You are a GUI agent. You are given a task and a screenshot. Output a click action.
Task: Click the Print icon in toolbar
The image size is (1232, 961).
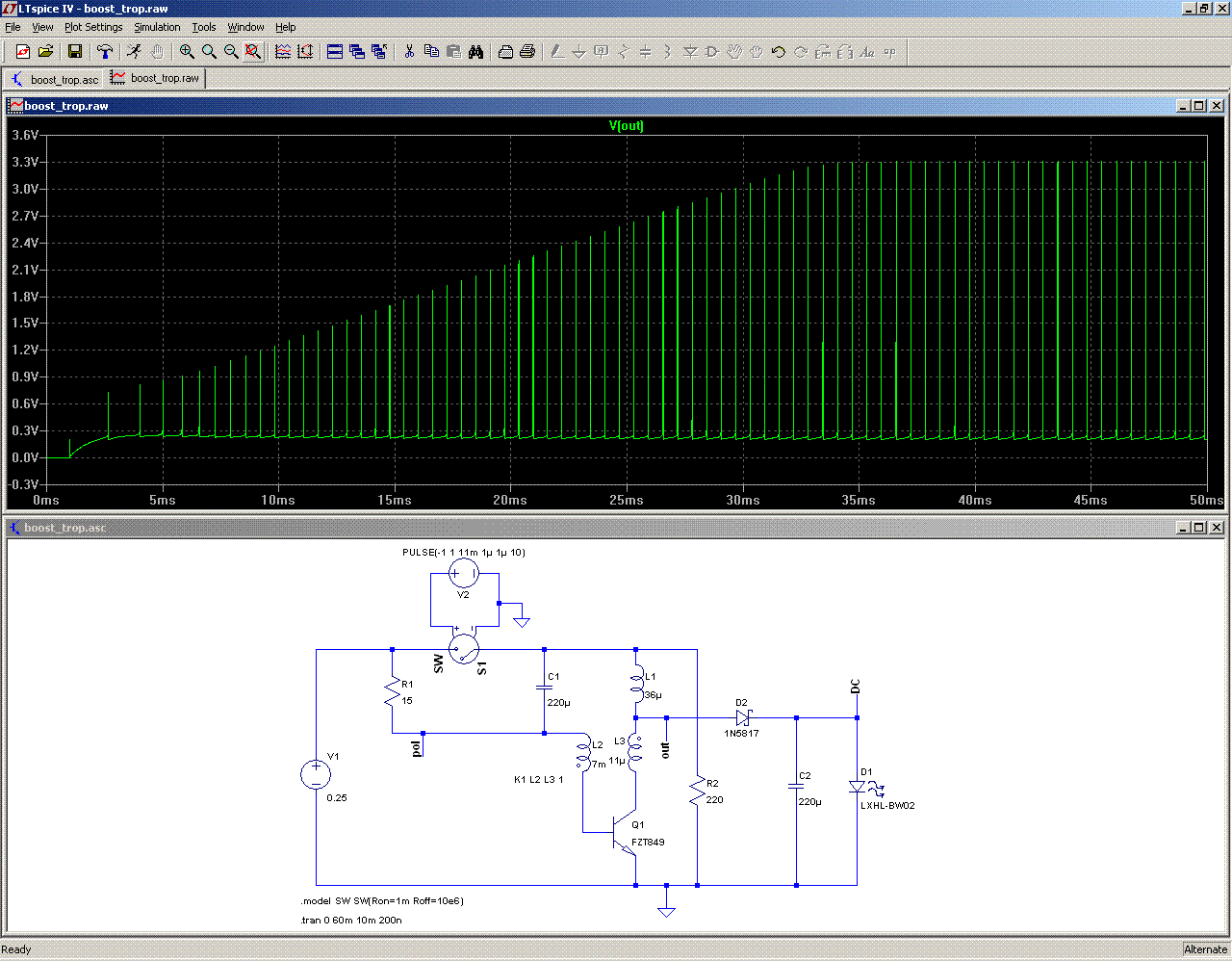527,52
